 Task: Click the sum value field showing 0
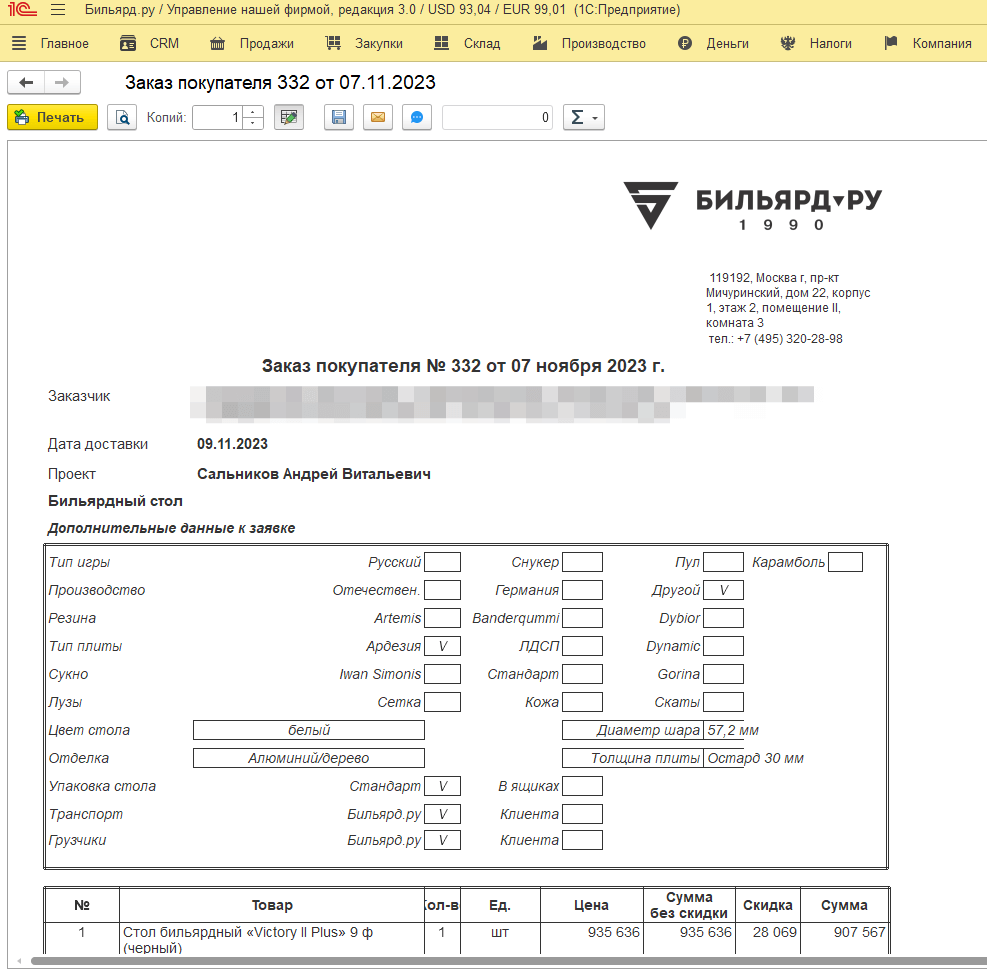pos(498,118)
